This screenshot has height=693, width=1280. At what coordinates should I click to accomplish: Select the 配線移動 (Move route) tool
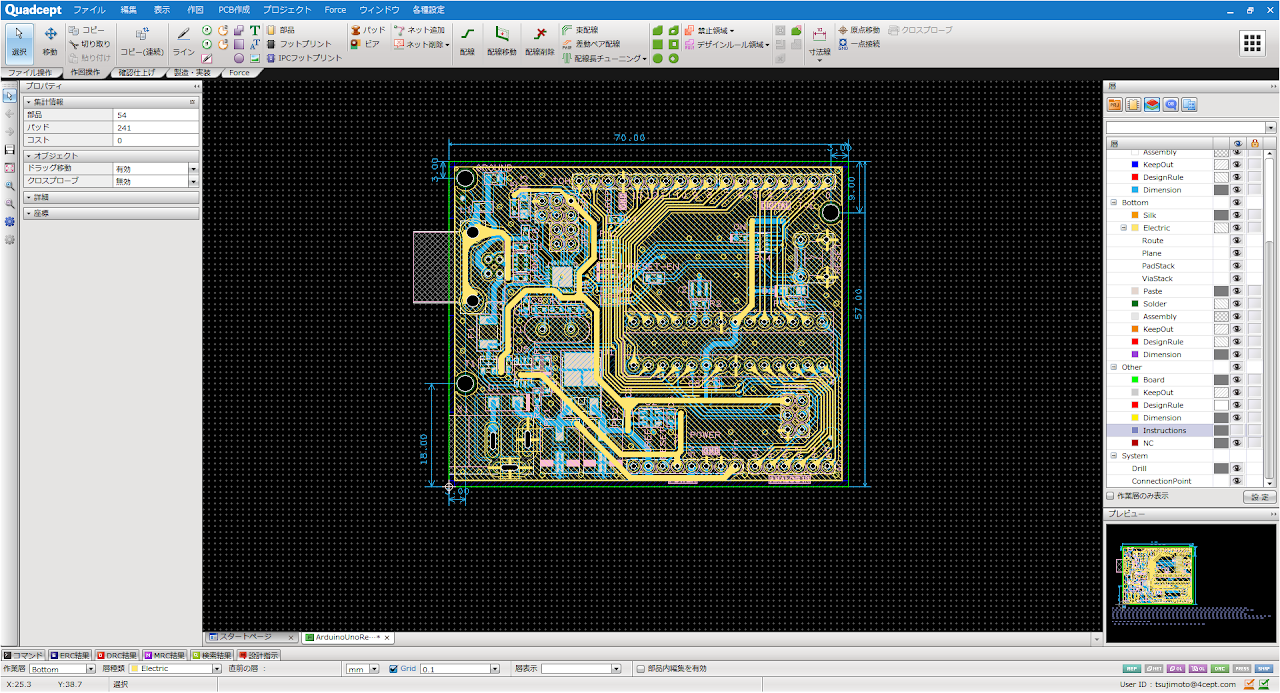[x=502, y=40]
